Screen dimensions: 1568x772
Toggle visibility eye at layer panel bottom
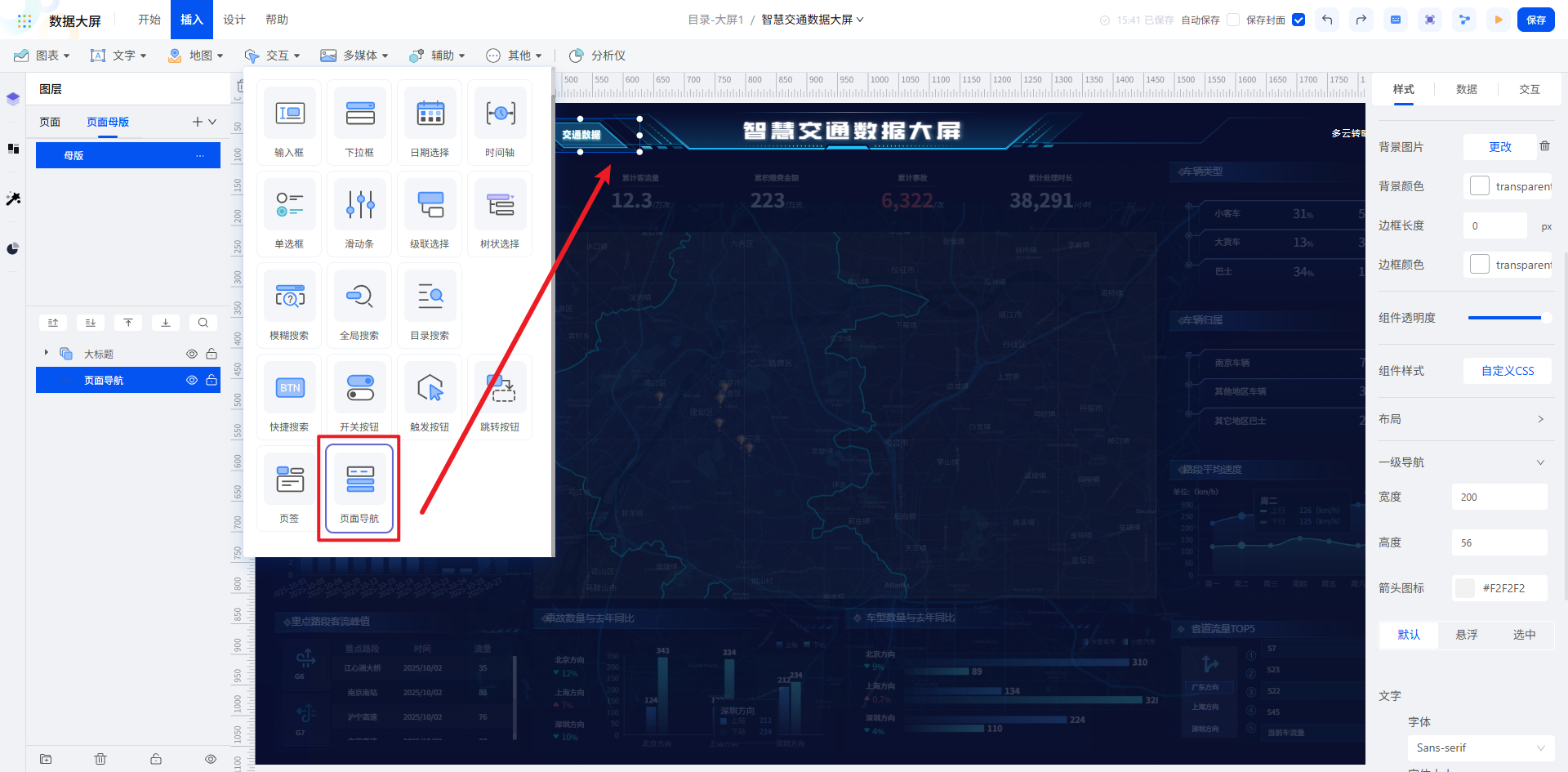click(211, 759)
